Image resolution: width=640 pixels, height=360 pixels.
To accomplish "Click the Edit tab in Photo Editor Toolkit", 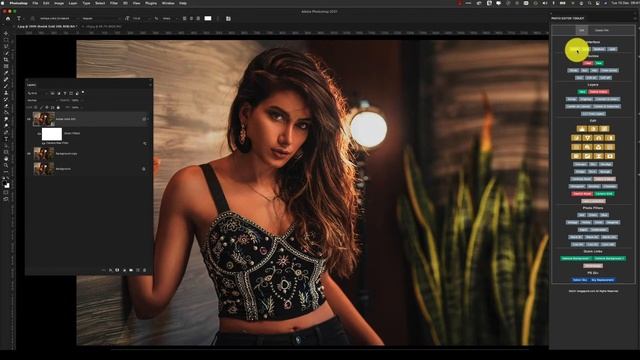I will (582, 30).
